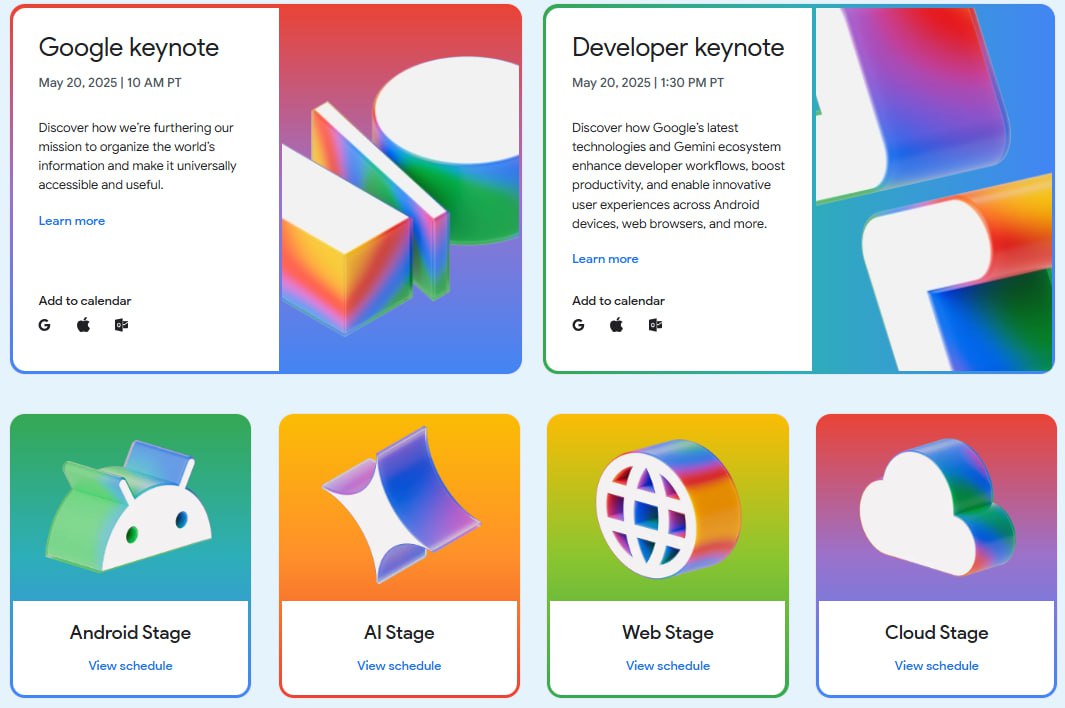Open Learn more under Developer keynote
Image resolution: width=1065 pixels, height=708 pixels.
point(605,259)
